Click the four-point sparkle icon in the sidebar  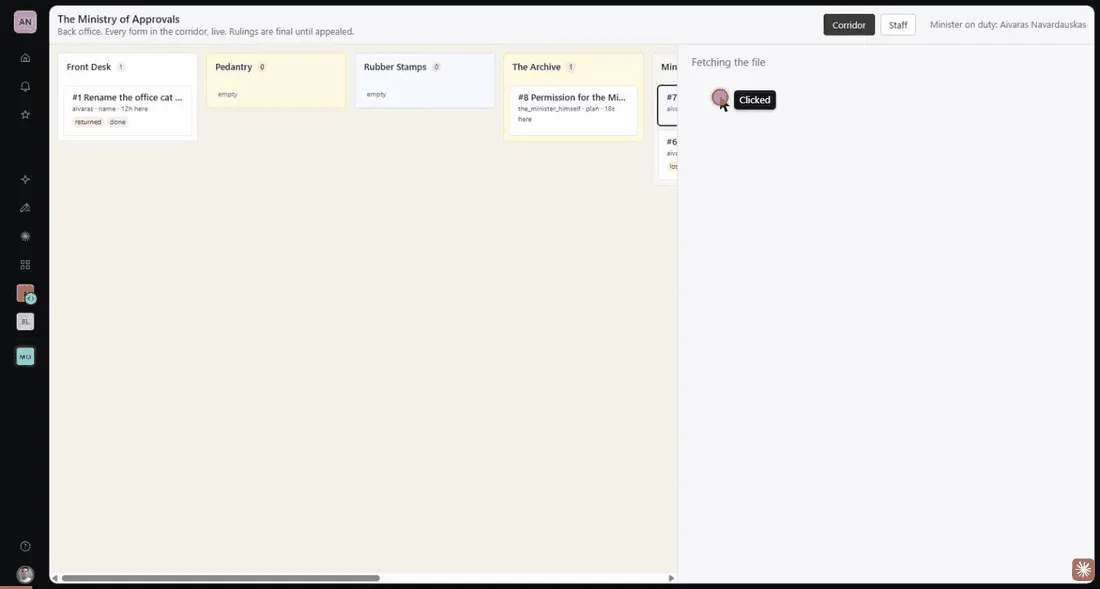pos(25,180)
